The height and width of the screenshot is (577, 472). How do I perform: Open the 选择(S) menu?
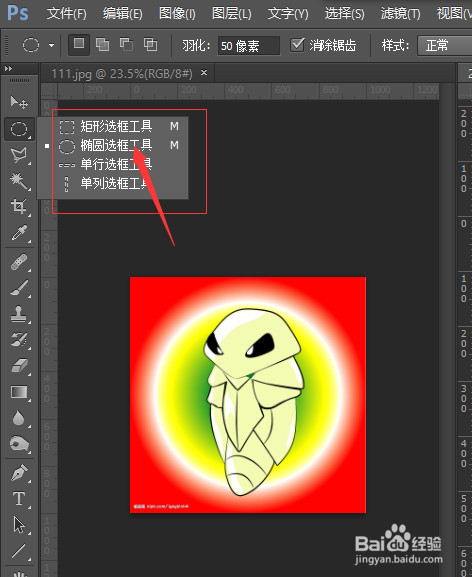pyautogui.click(x=344, y=14)
